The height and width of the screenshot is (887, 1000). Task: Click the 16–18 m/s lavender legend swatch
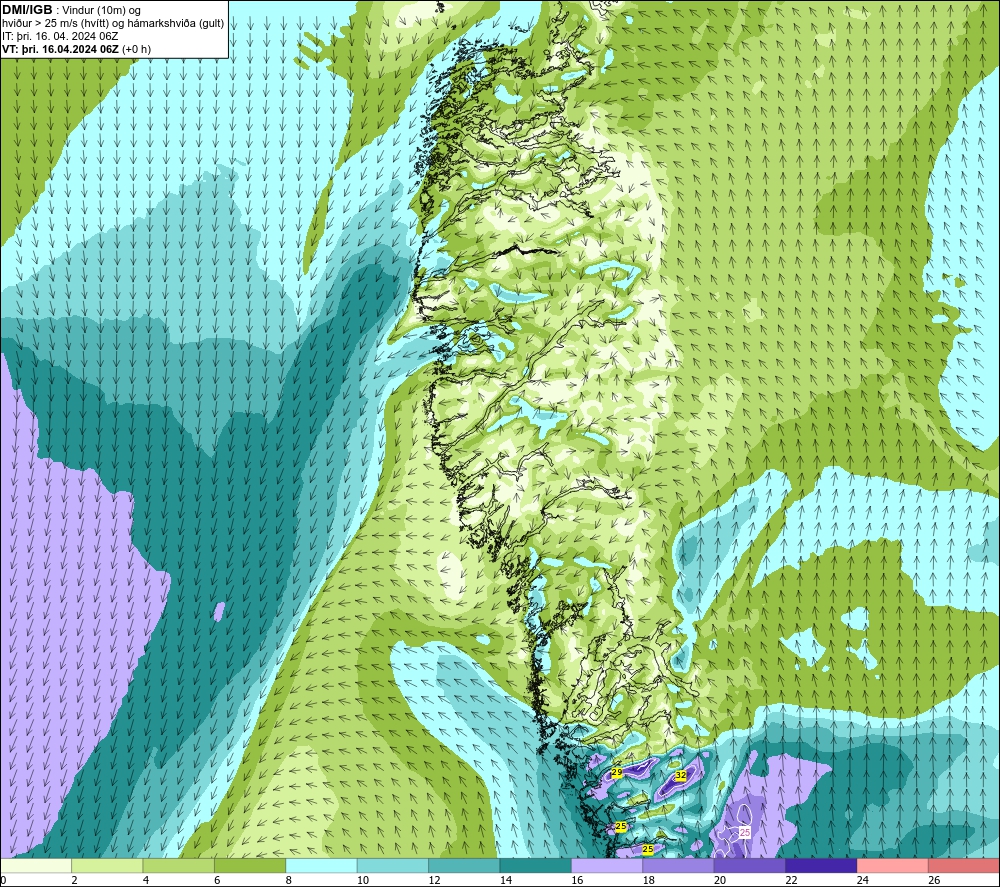607,866
